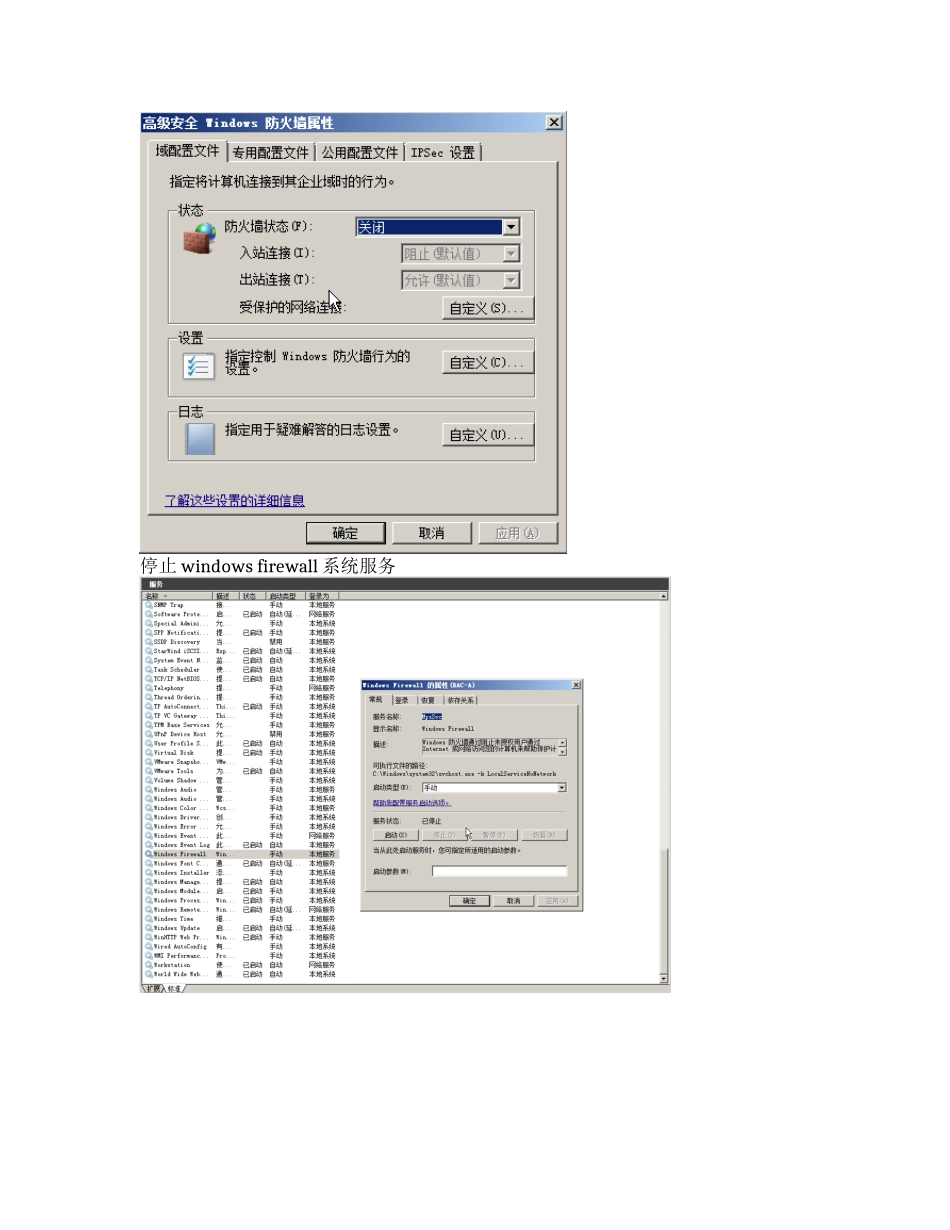Click the SSDP Discovery service gear icon
The width and height of the screenshot is (950, 1230).
148,642
